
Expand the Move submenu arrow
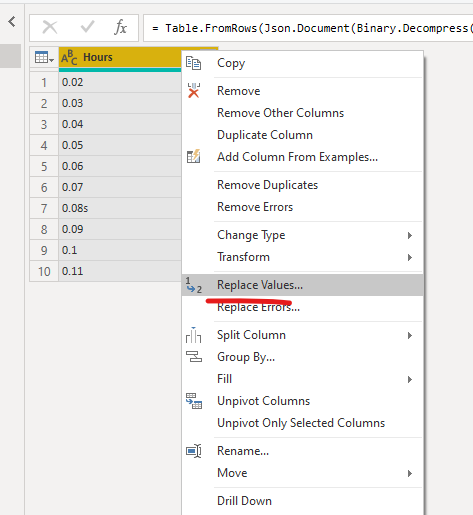tap(410, 473)
